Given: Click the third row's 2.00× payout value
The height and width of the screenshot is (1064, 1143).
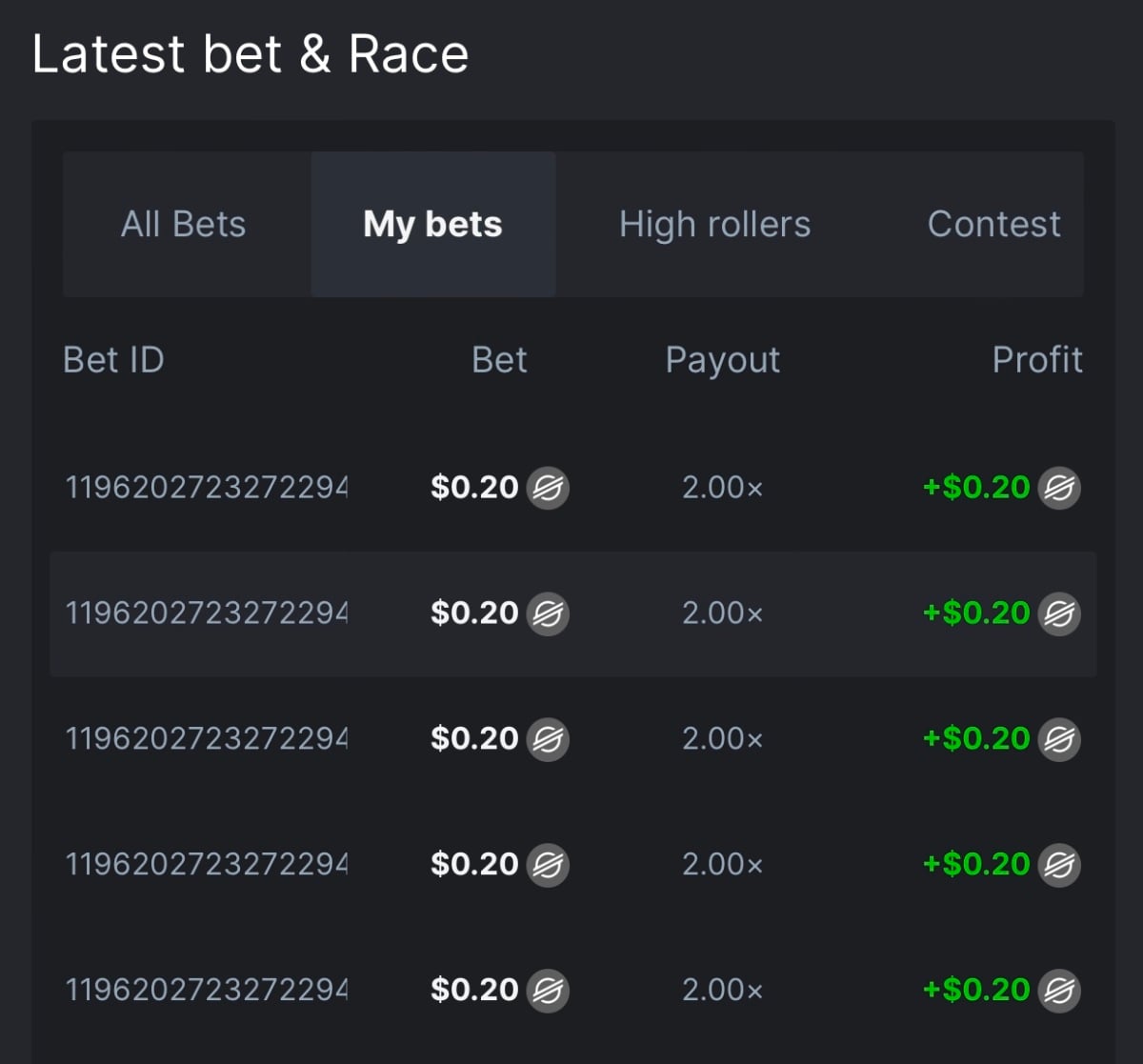Looking at the screenshot, I should pyautogui.click(x=722, y=739).
